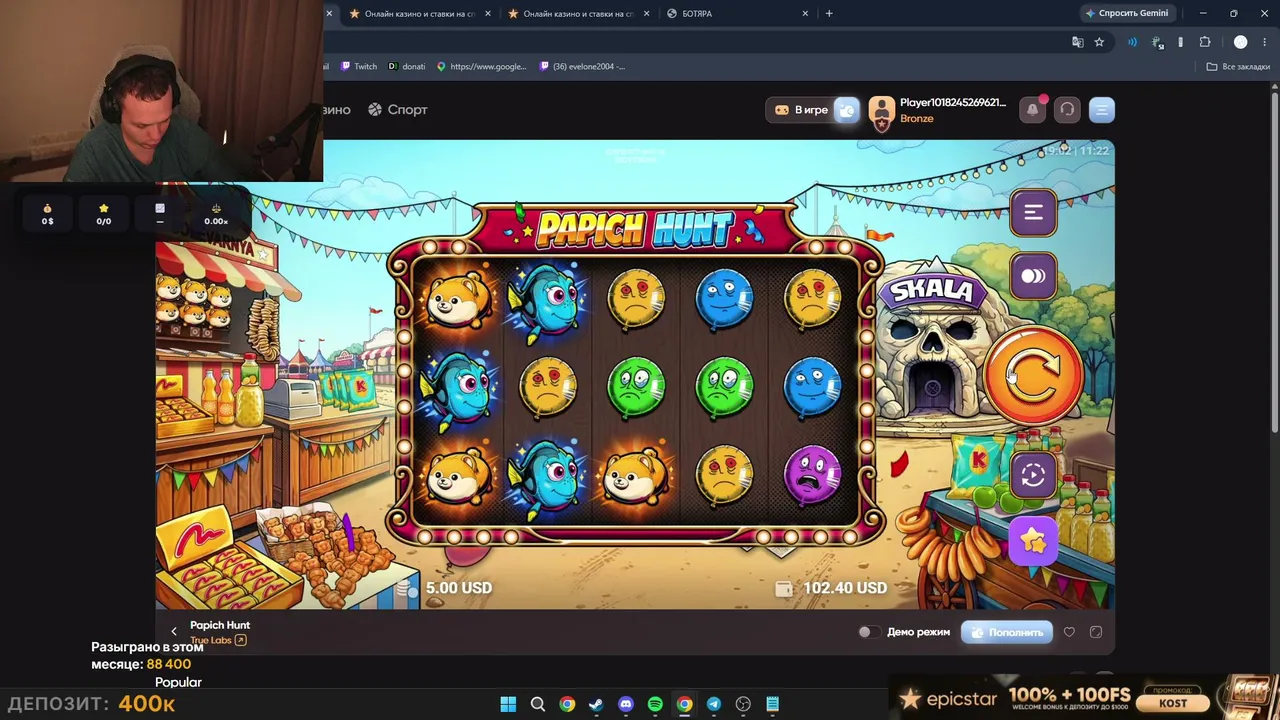Open a new browser tab

click(829, 14)
